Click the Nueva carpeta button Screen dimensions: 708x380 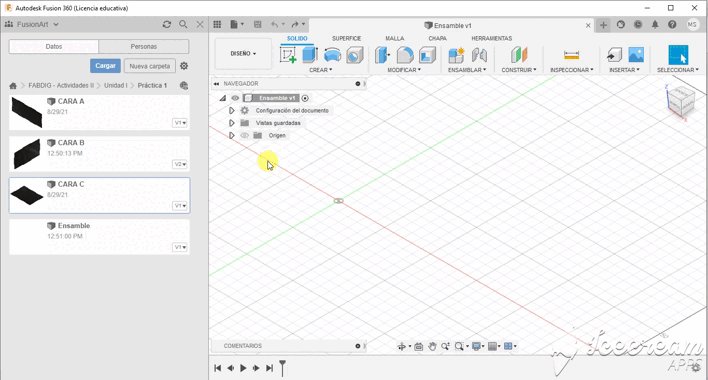point(149,66)
